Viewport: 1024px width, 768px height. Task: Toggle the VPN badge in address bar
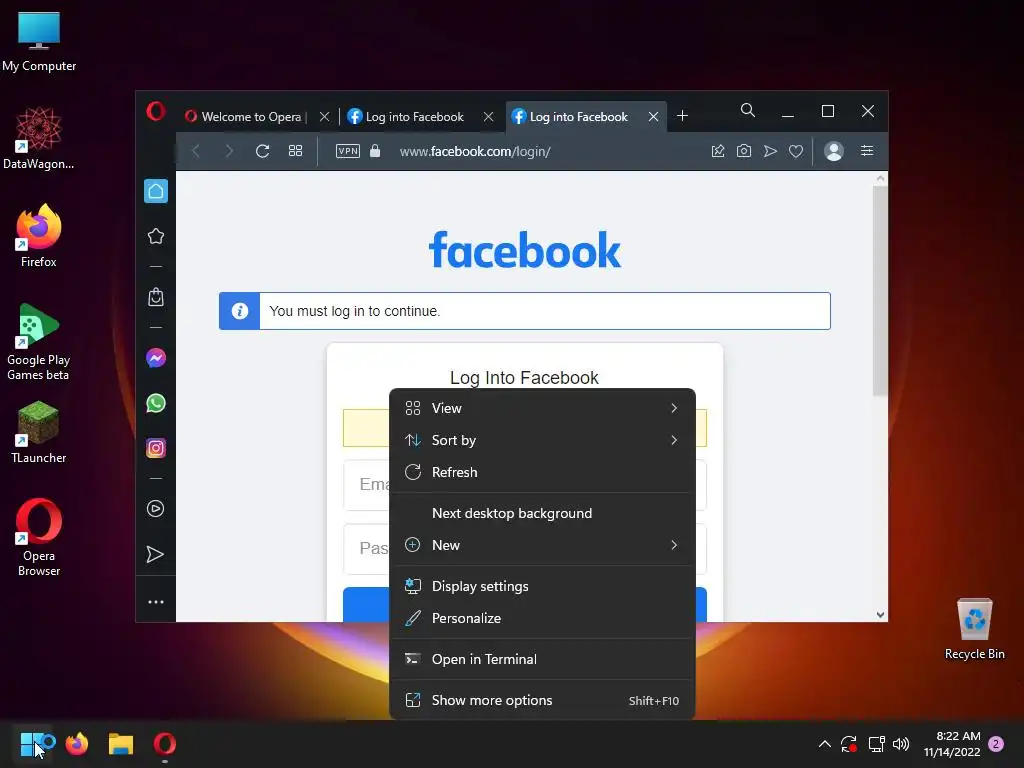[347, 151]
